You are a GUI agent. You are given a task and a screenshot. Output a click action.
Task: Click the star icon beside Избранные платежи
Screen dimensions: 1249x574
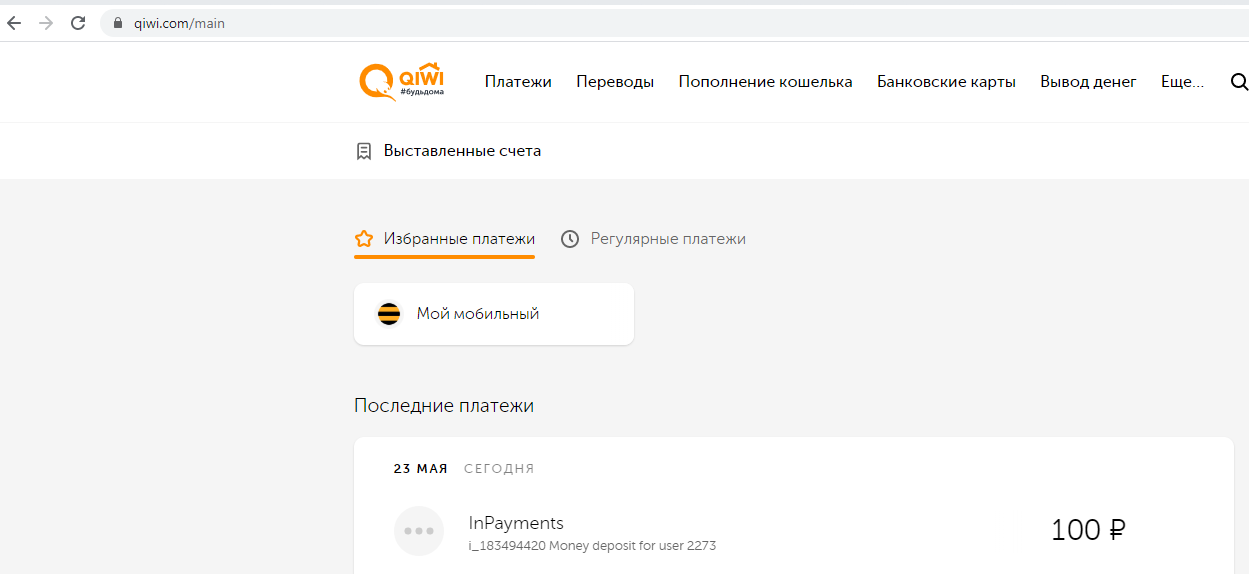tap(364, 239)
